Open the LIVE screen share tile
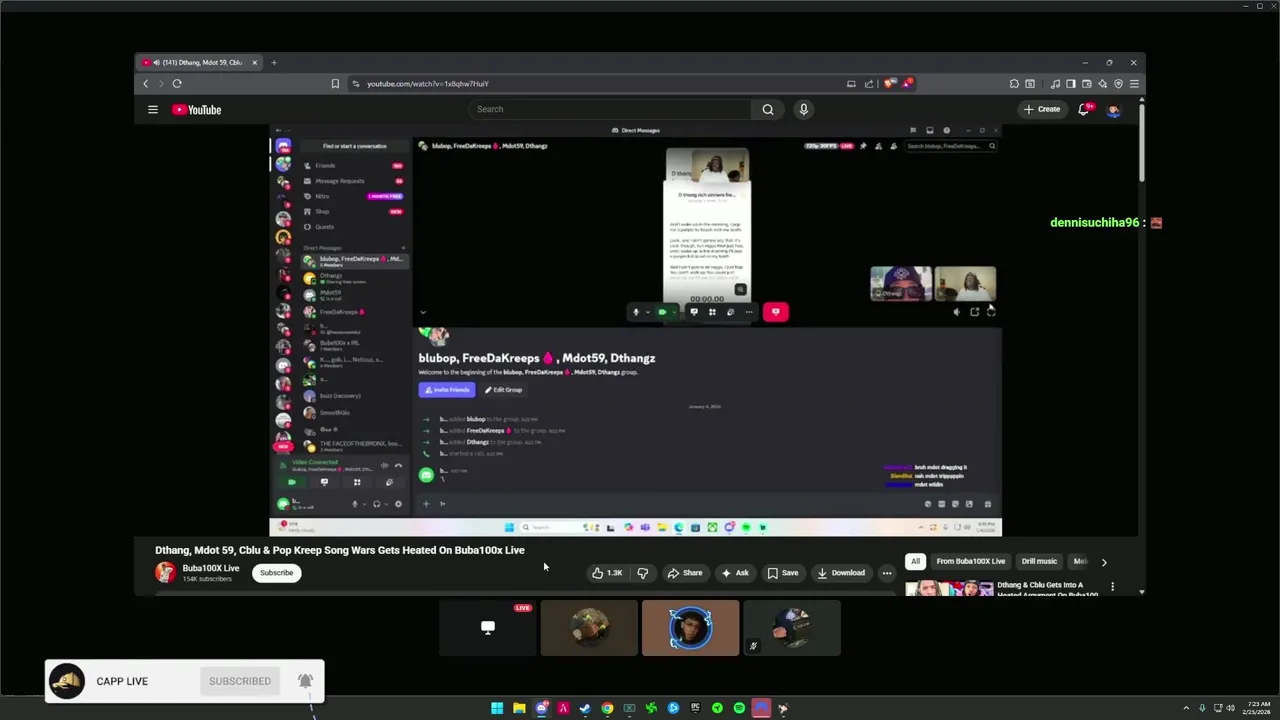The image size is (1280, 720). point(488,628)
